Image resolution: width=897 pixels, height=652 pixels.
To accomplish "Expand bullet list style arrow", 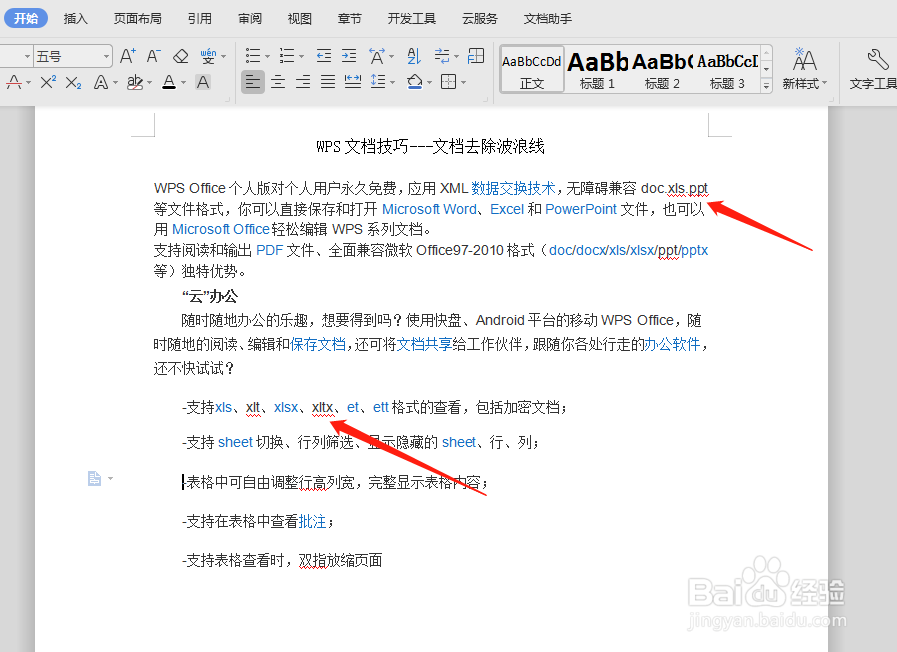I will click(267, 57).
